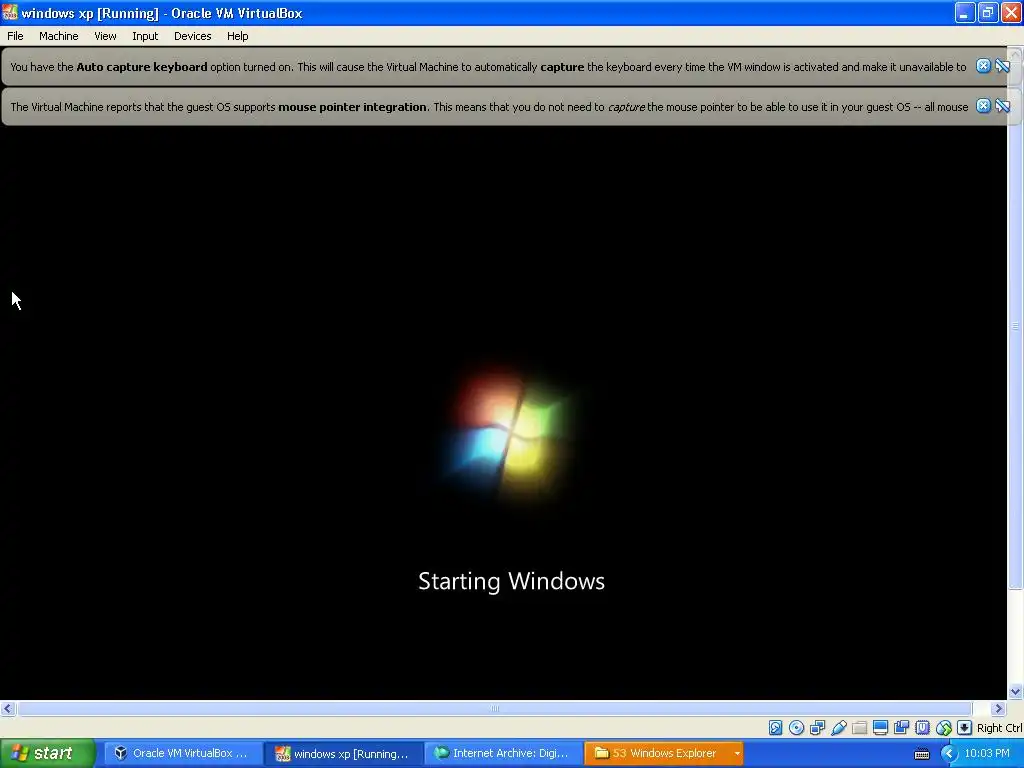Expand hidden system tray icons chevron
The width and height of the screenshot is (1024, 768).
[x=949, y=754]
